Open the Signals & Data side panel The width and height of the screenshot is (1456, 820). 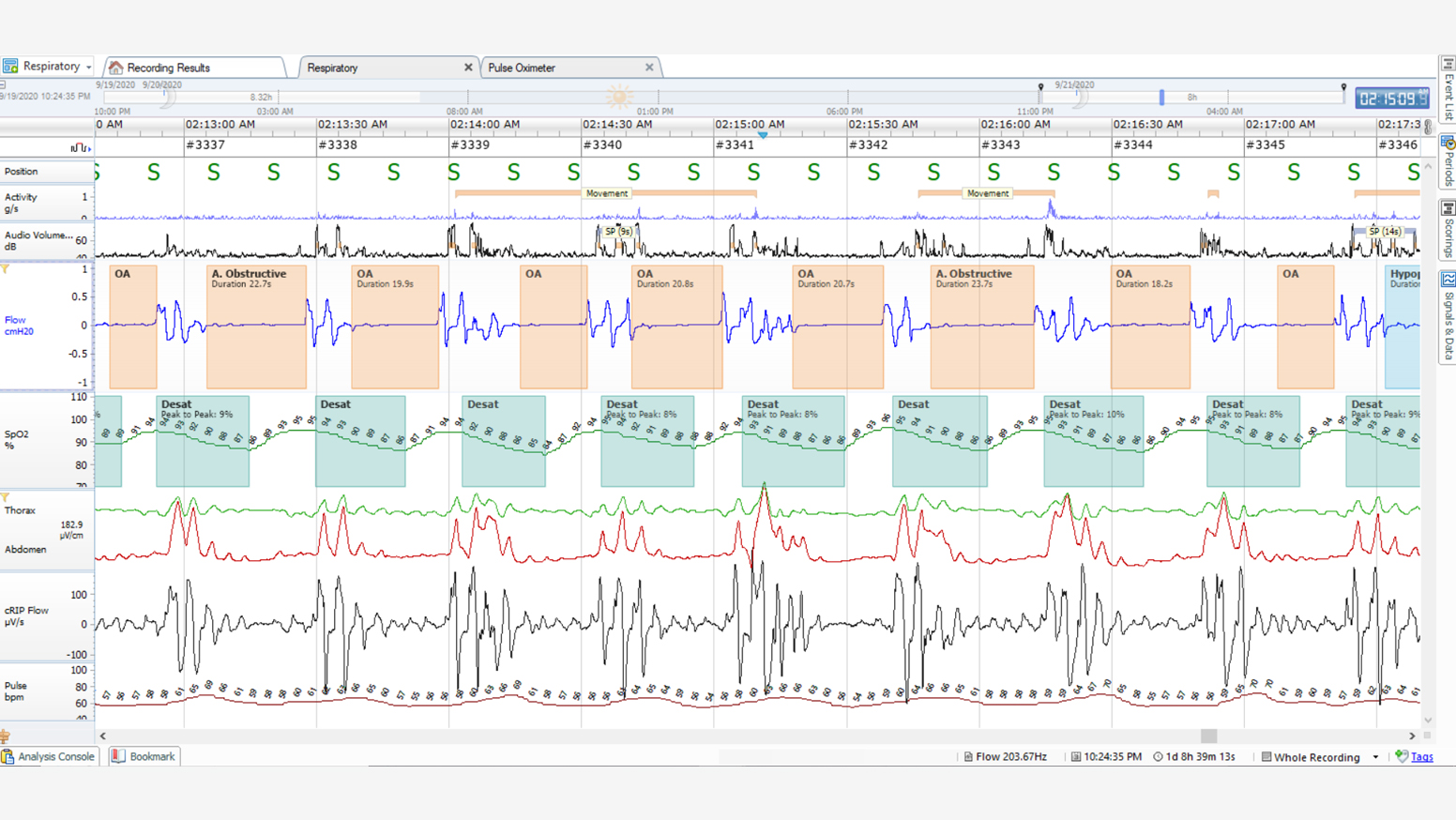1448,316
